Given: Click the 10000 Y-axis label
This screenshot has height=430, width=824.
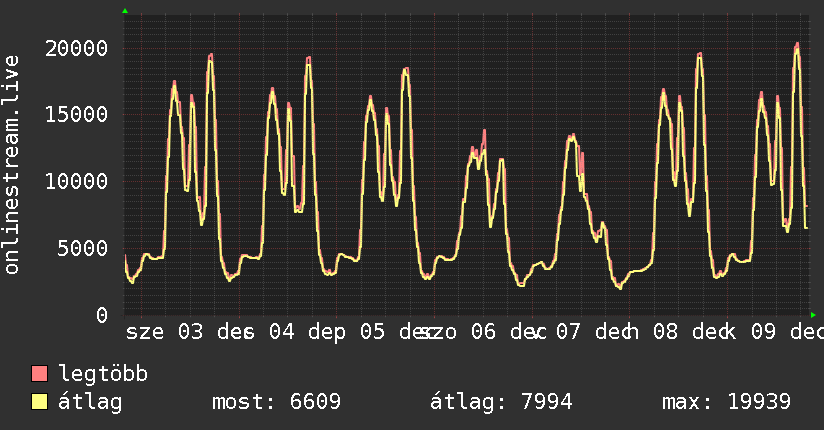Looking at the screenshot, I should click(76, 182).
